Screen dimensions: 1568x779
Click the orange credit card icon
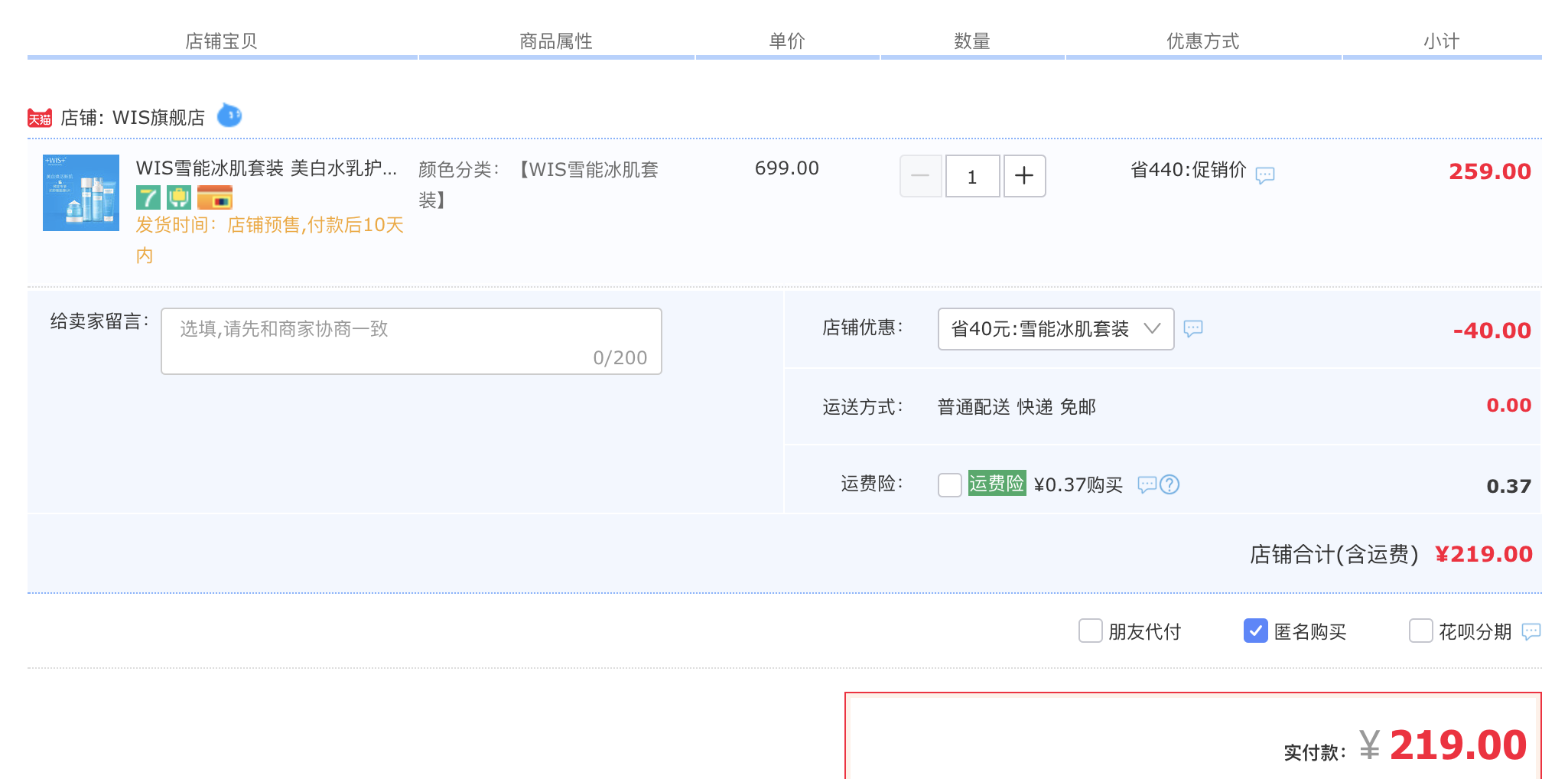pyautogui.click(x=215, y=197)
